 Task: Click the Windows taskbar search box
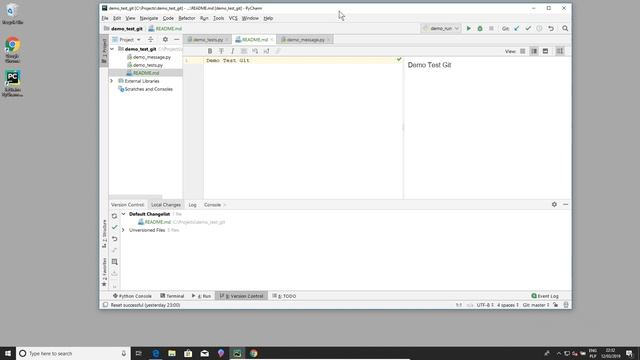[73, 353]
